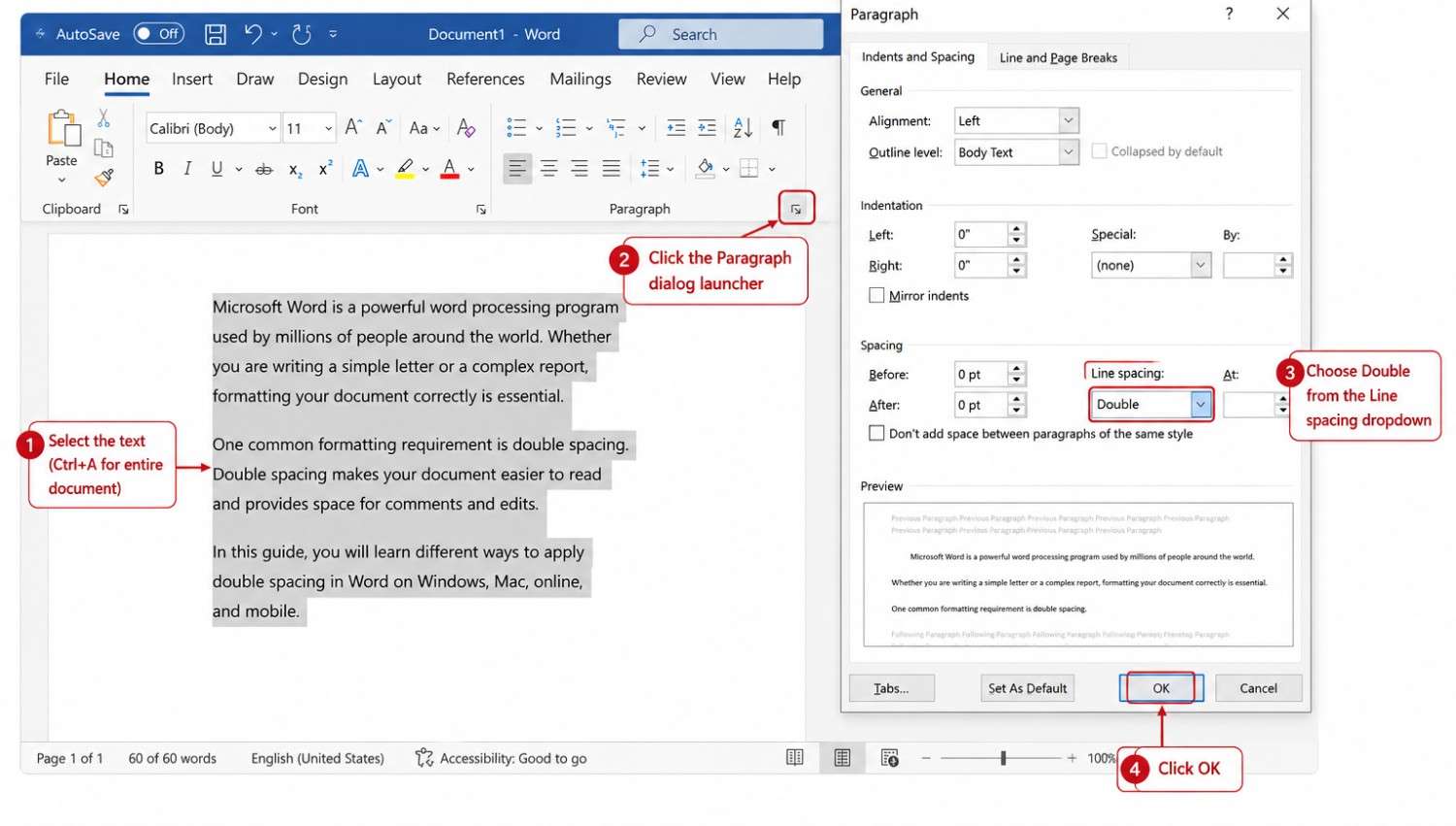The height and width of the screenshot is (826, 1456).
Task: Align text to the left
Action: (517, 169)
